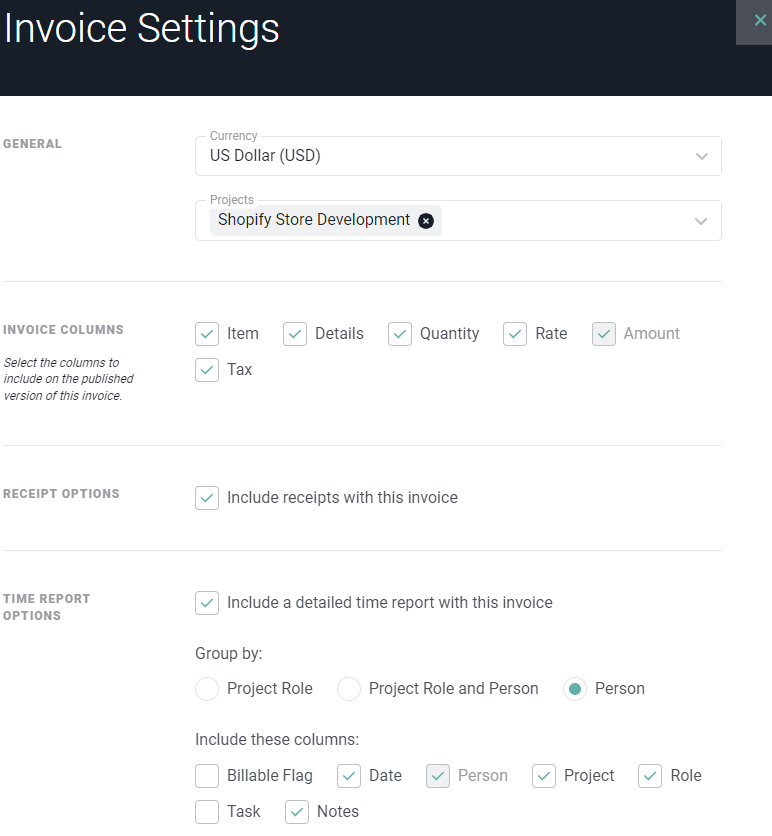The width and height of the screenshot is (772, 836).
Task: Toggle the Tax column checkbox
Action: (x=207, y=370)
